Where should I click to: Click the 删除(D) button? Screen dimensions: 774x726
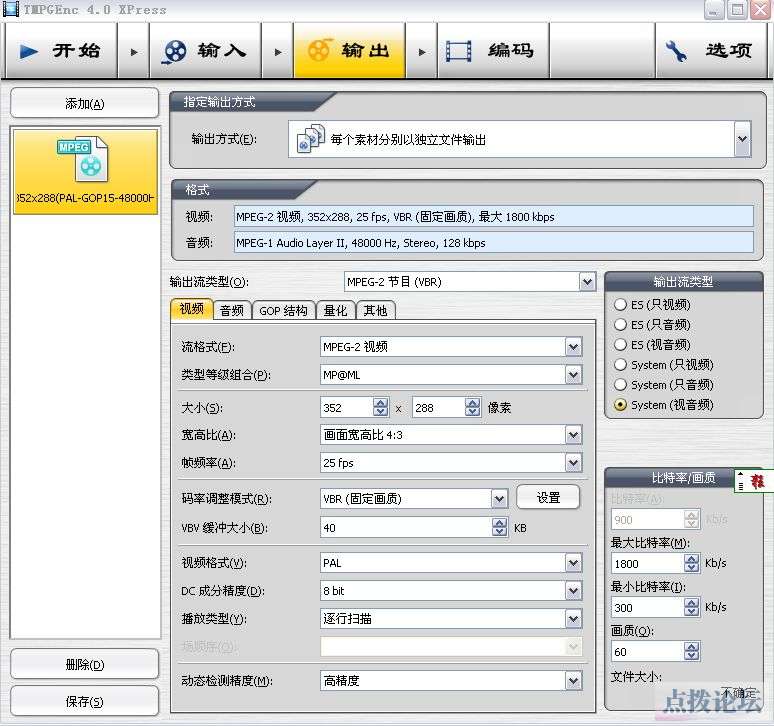(x=84, y=664)
